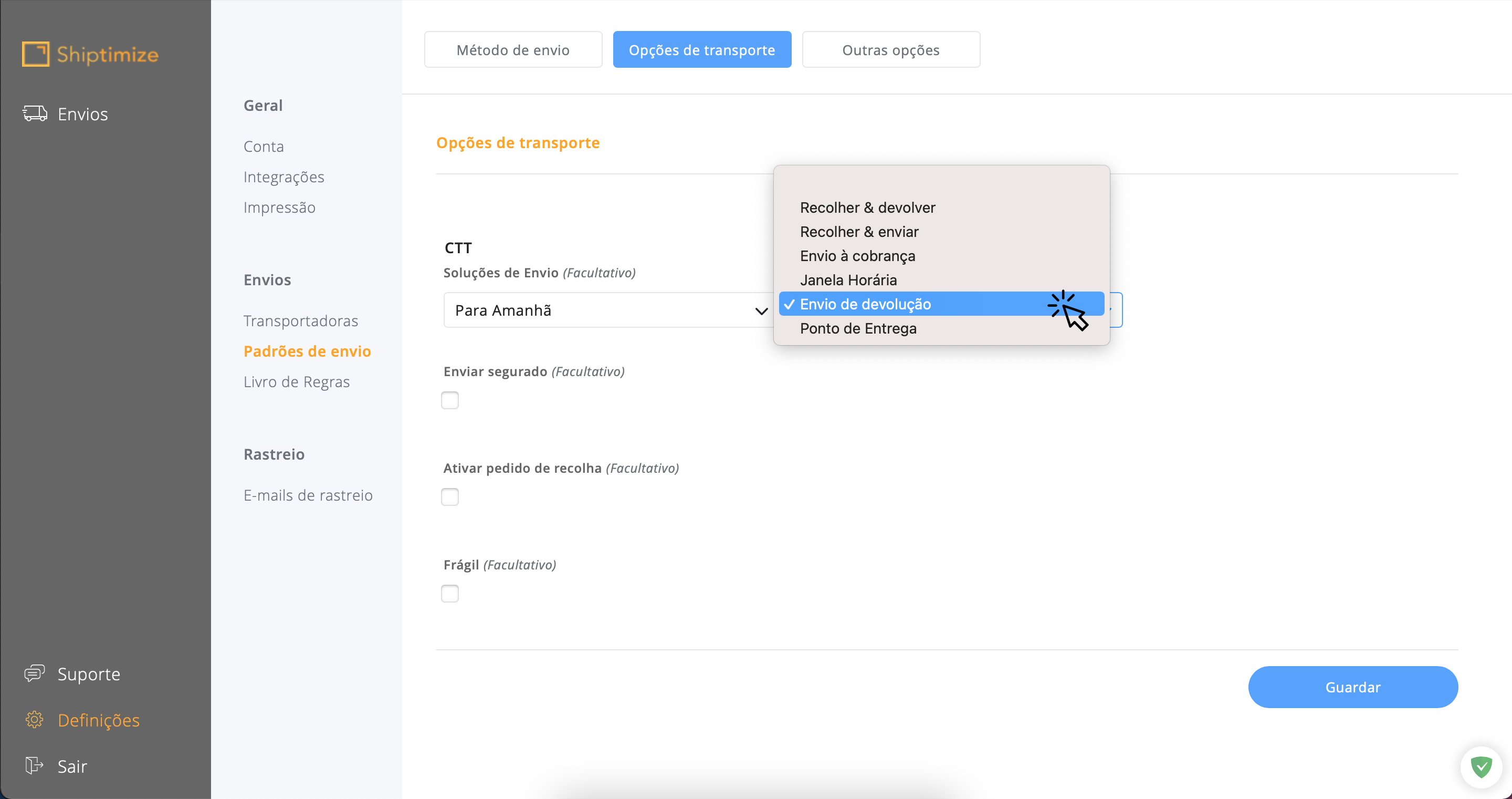Check the Frágil checkbox
Image resolution: width=1512 pixels, height=799 pixels.
tap(449, 594)
